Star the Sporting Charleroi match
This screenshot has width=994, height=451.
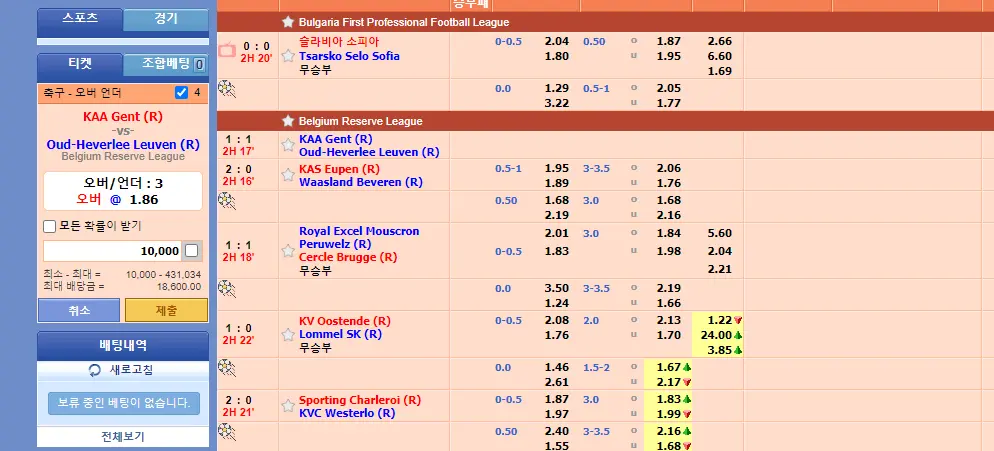pyautogui.click(x=288, y=406)
